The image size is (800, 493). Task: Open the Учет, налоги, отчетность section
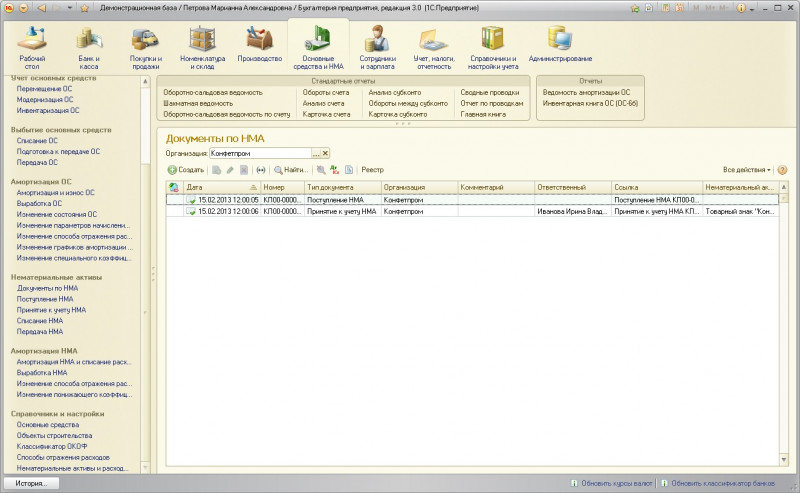tap(434, 48)
